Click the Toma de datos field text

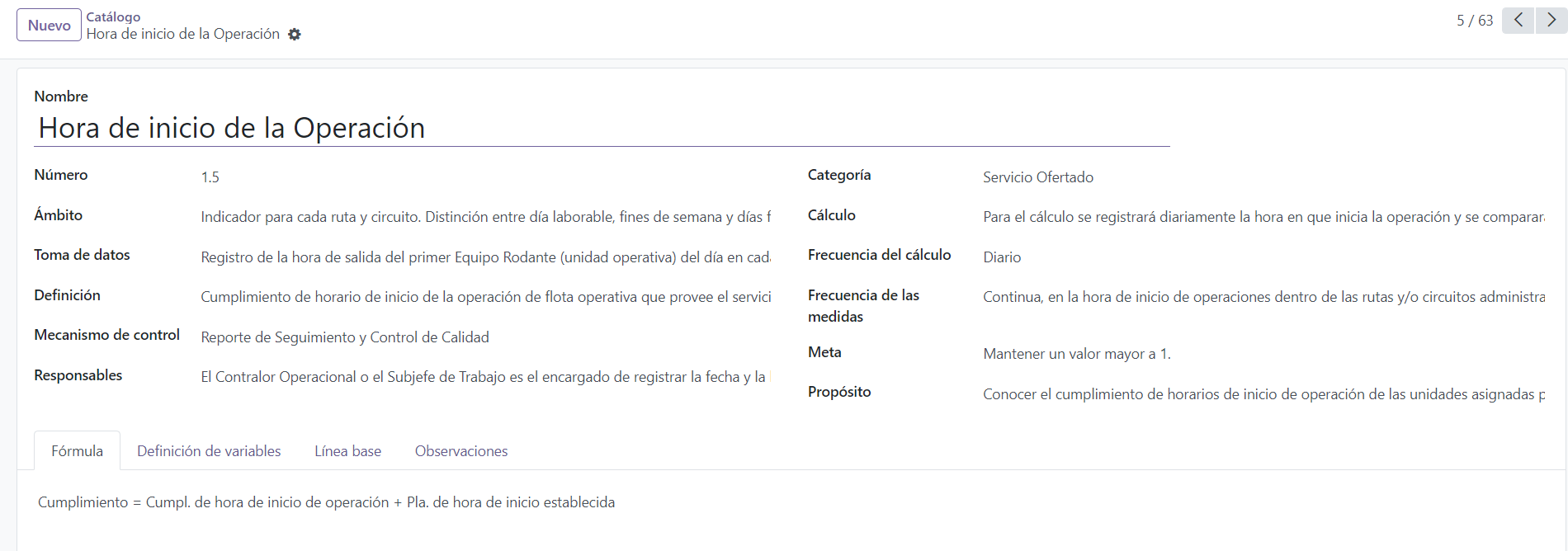486,257
